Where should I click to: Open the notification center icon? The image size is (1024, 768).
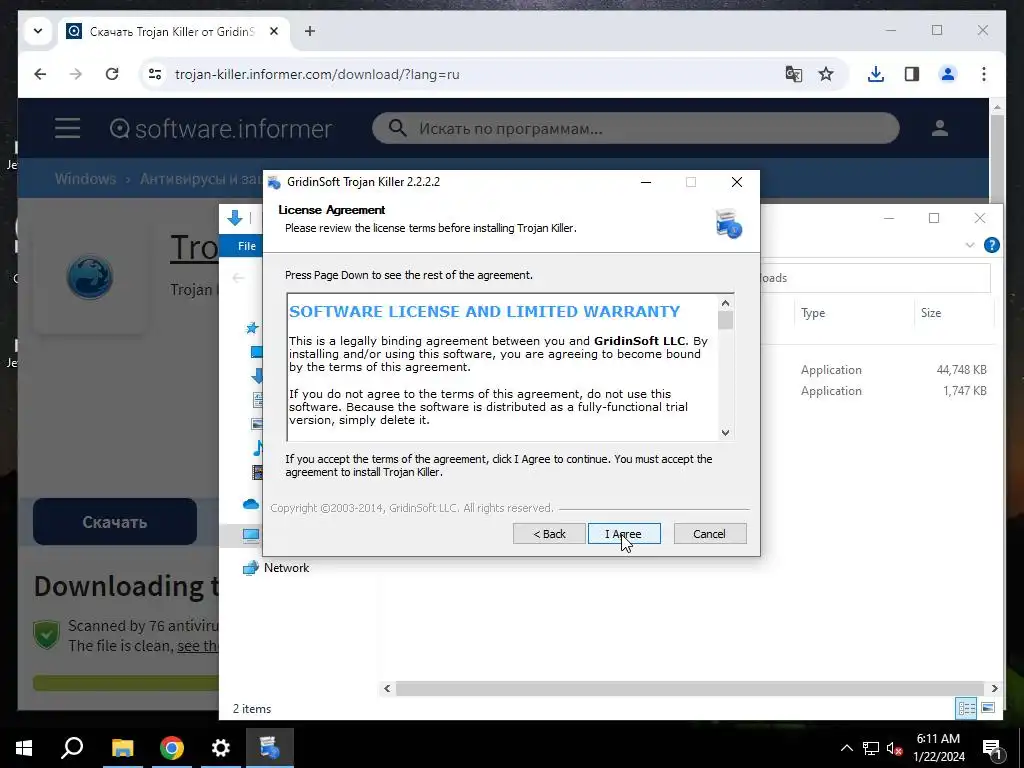point(992,749)
